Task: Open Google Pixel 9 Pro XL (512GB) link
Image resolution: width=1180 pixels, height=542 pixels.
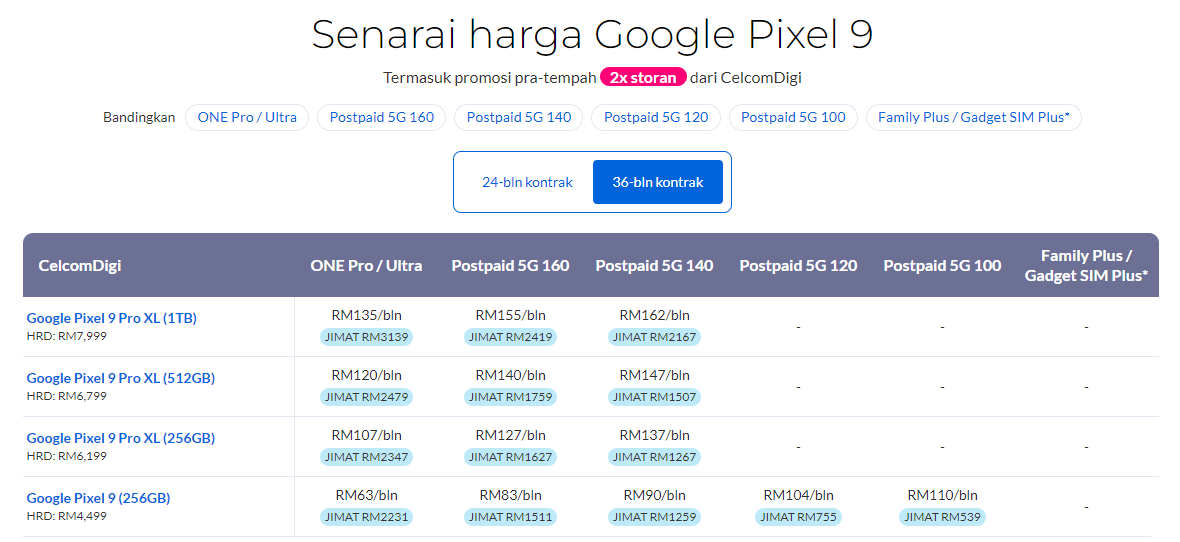Action: tap(121, 378)
